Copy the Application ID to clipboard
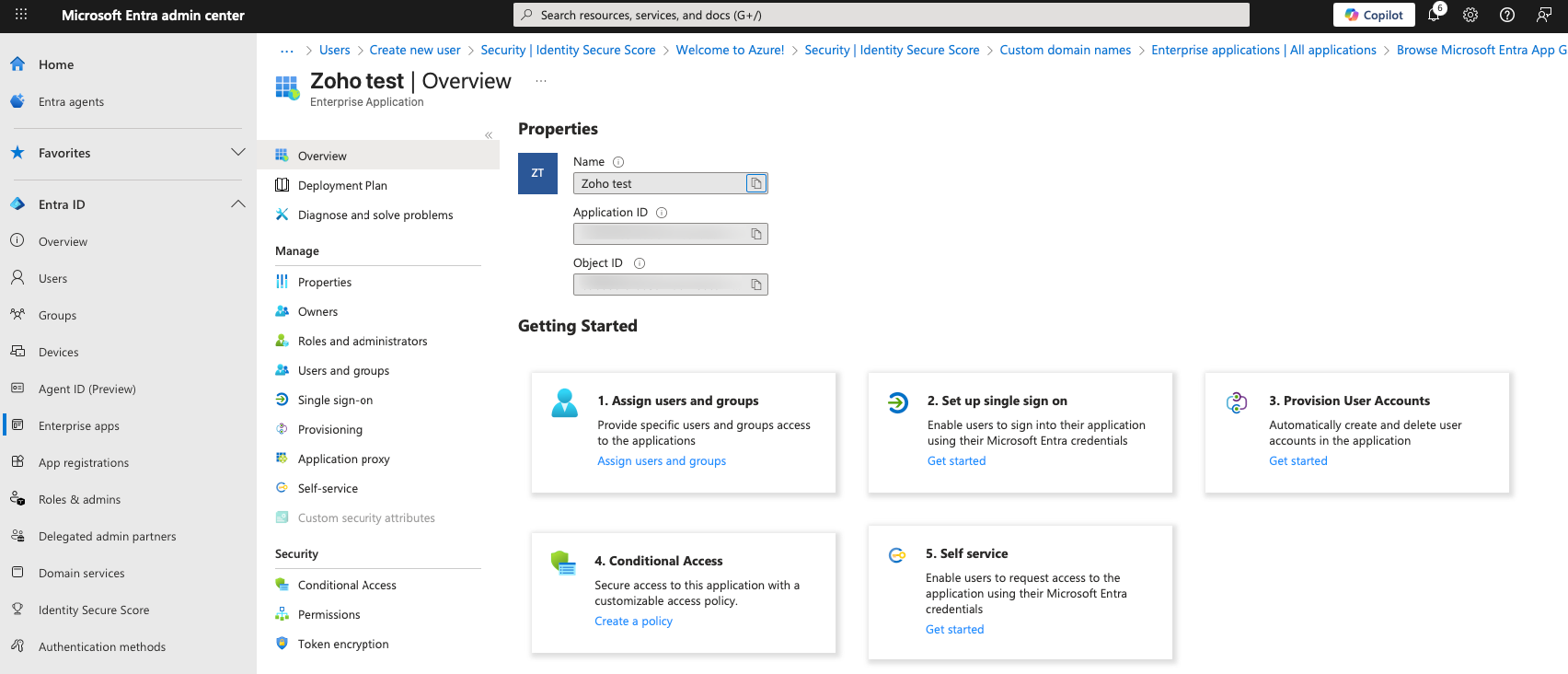This screenshot has height=674, width=1568. [755, 234]
